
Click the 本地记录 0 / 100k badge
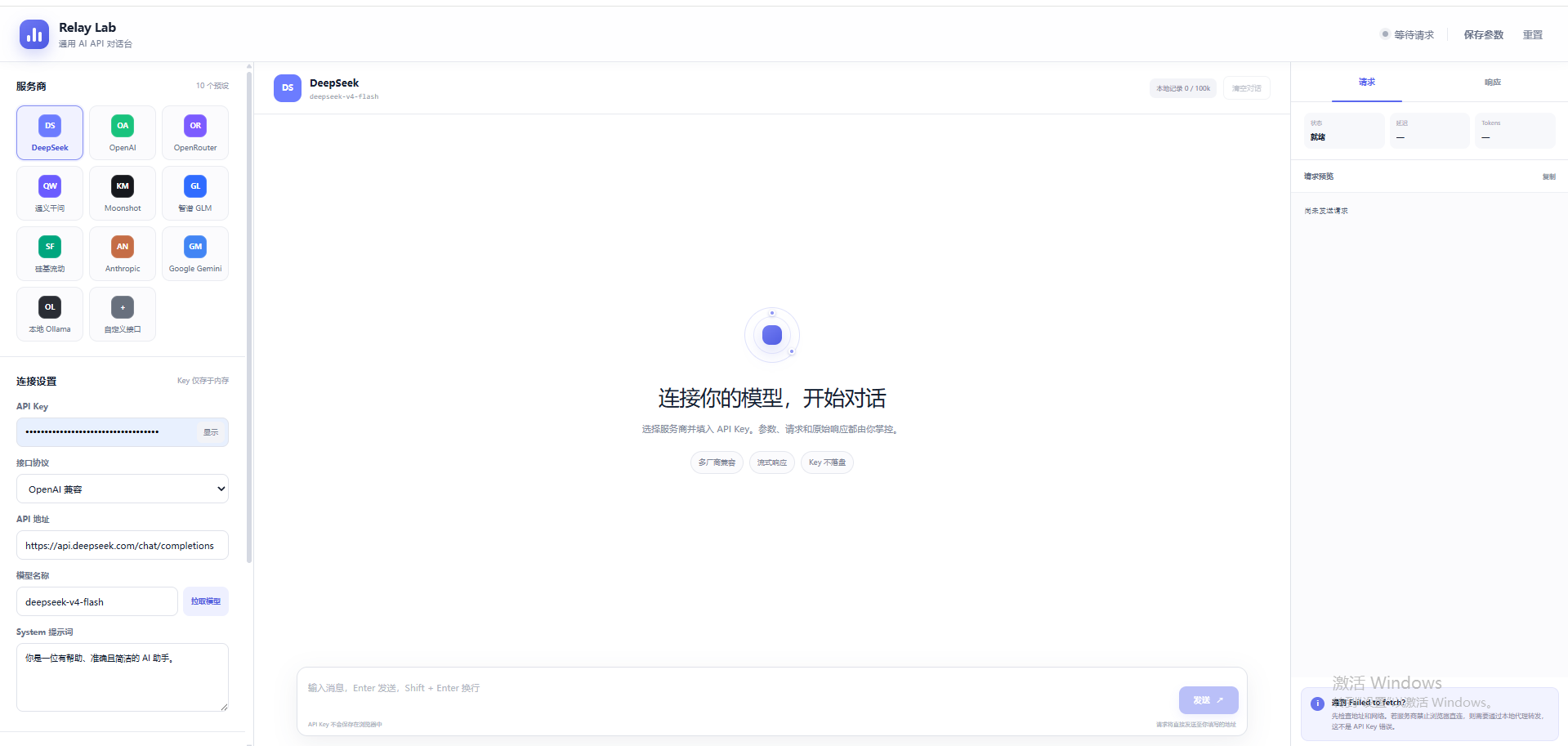pos(1183,88)
